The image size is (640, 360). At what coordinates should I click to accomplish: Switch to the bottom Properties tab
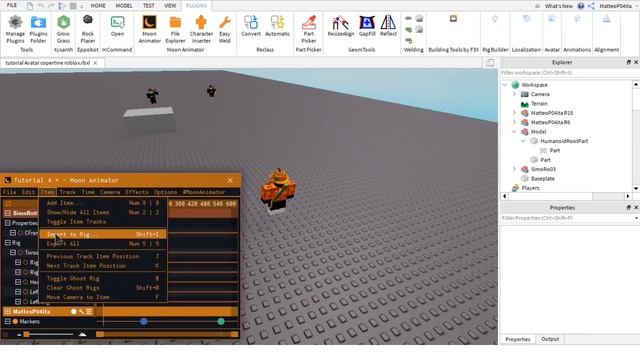click(x=518, y=339)
